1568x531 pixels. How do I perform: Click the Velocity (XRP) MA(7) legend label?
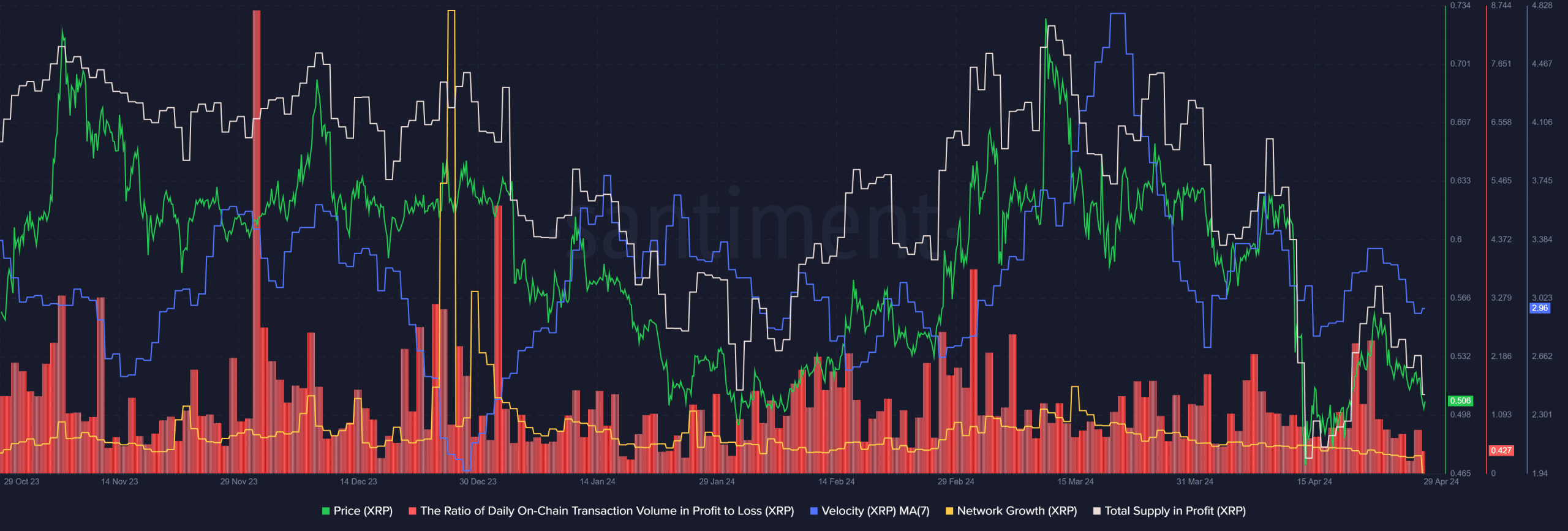(x=875, y=511)
